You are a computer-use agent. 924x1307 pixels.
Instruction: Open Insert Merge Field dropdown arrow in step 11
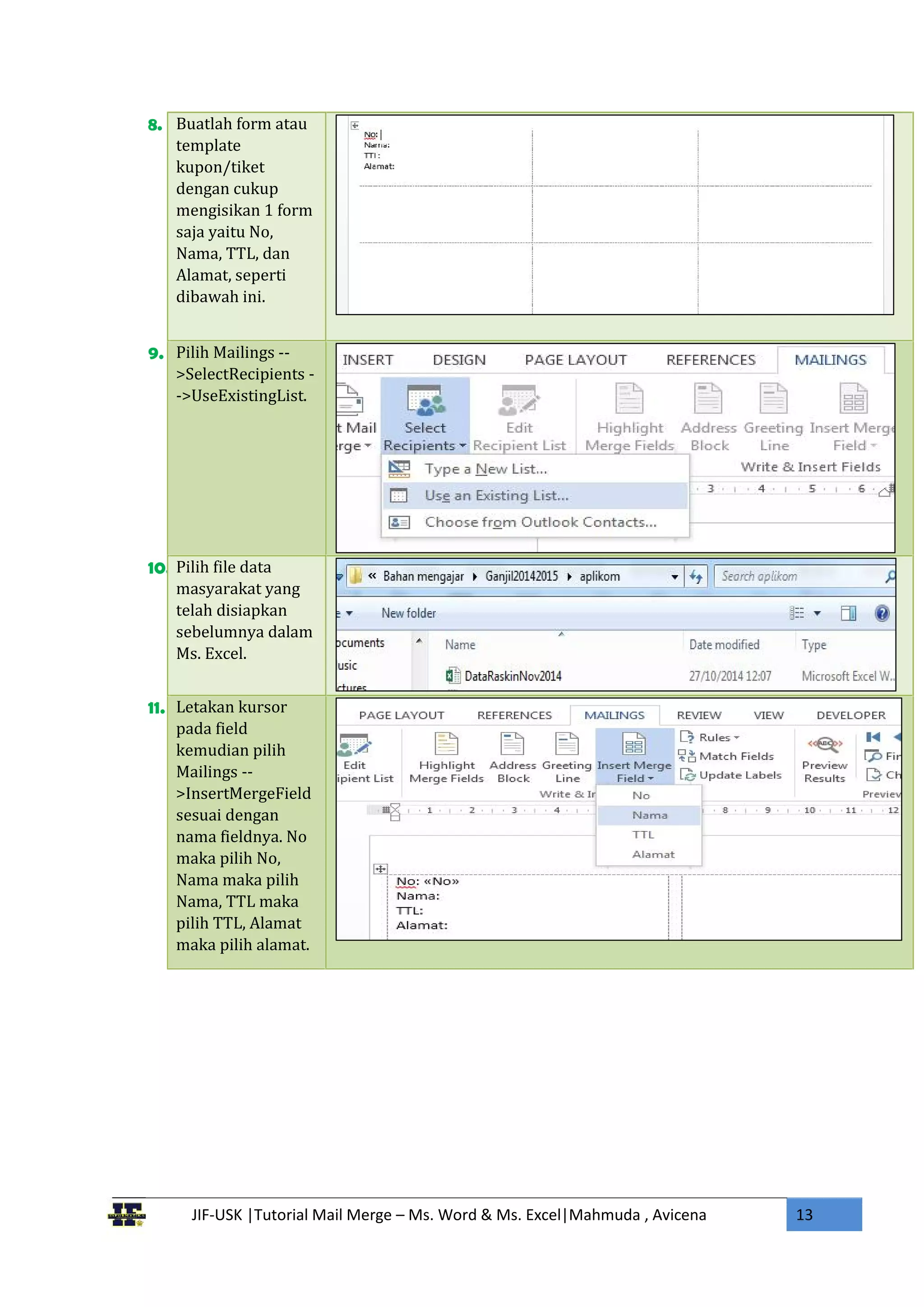pyautogui.click(x=650, y=779)
